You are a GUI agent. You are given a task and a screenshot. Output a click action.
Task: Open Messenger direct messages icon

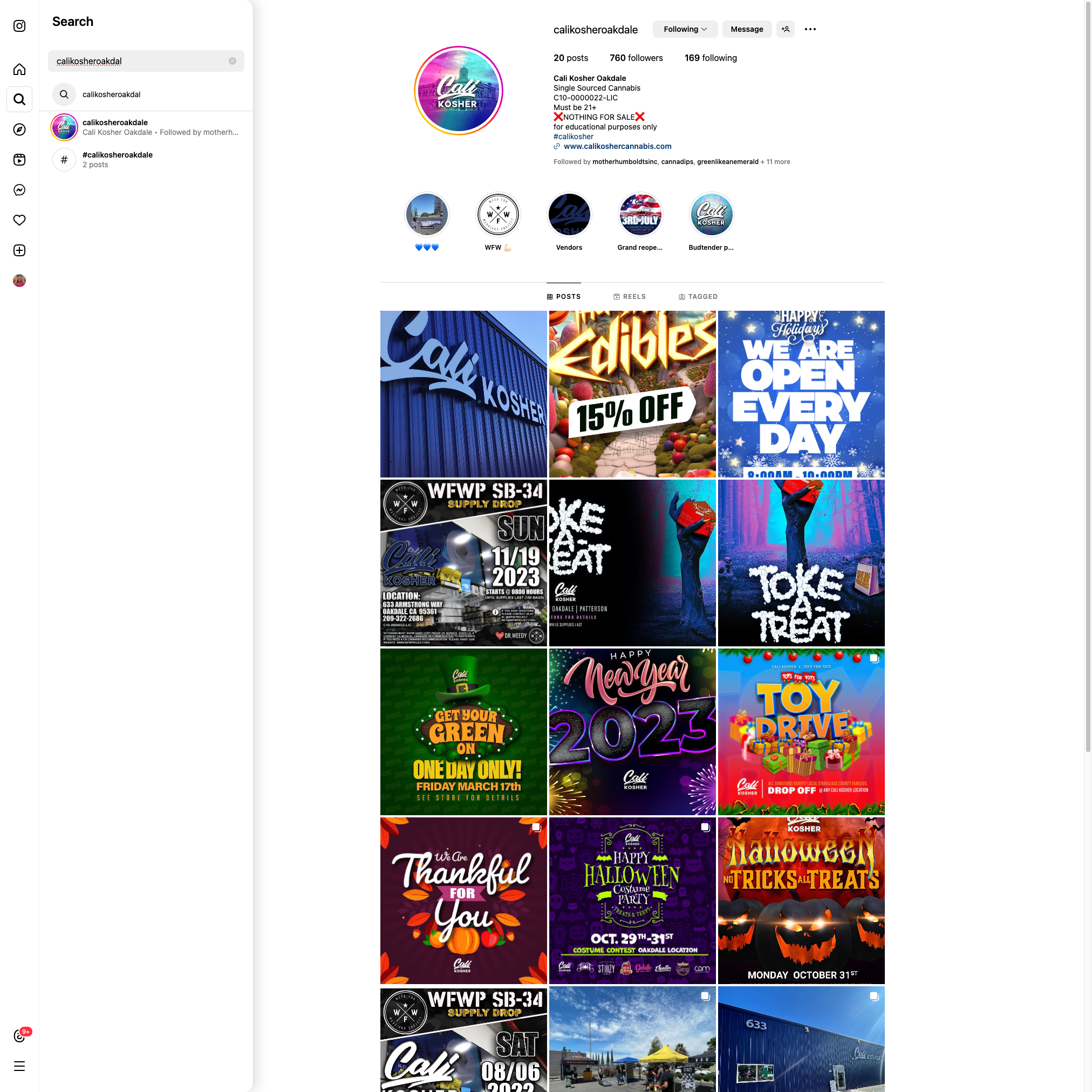19,190
